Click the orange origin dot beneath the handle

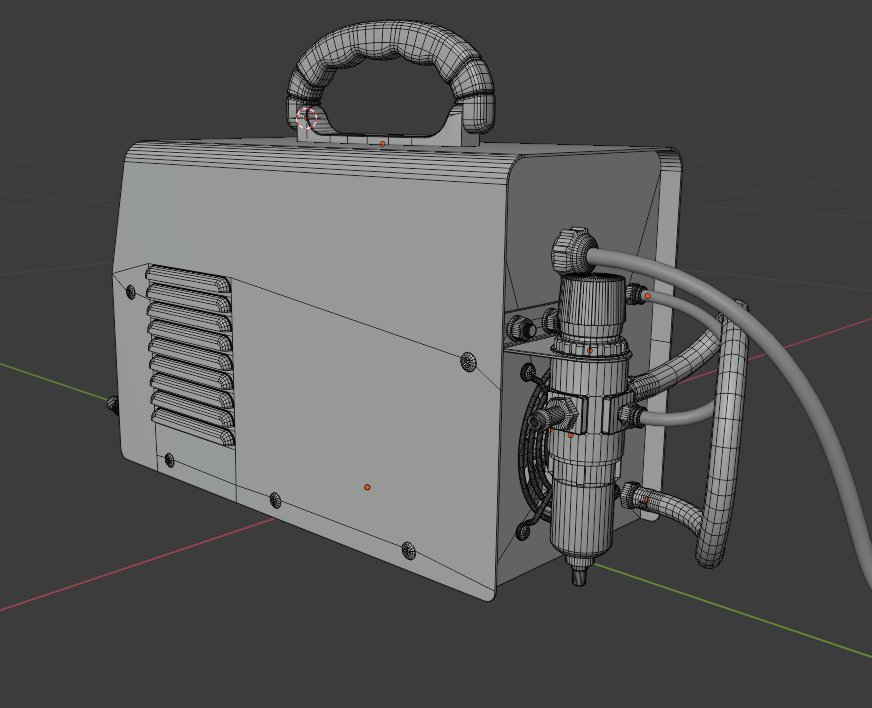pyautogui.click(x=382, y=144)
